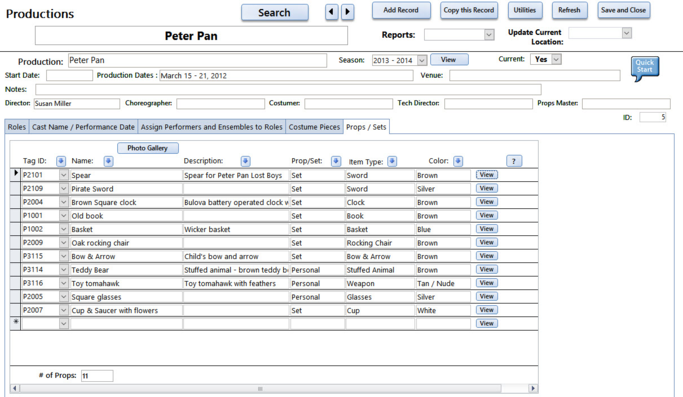Click the Item Type column sort icon
The width and height of the screenshot is (683, 397).
click(392, 161)
